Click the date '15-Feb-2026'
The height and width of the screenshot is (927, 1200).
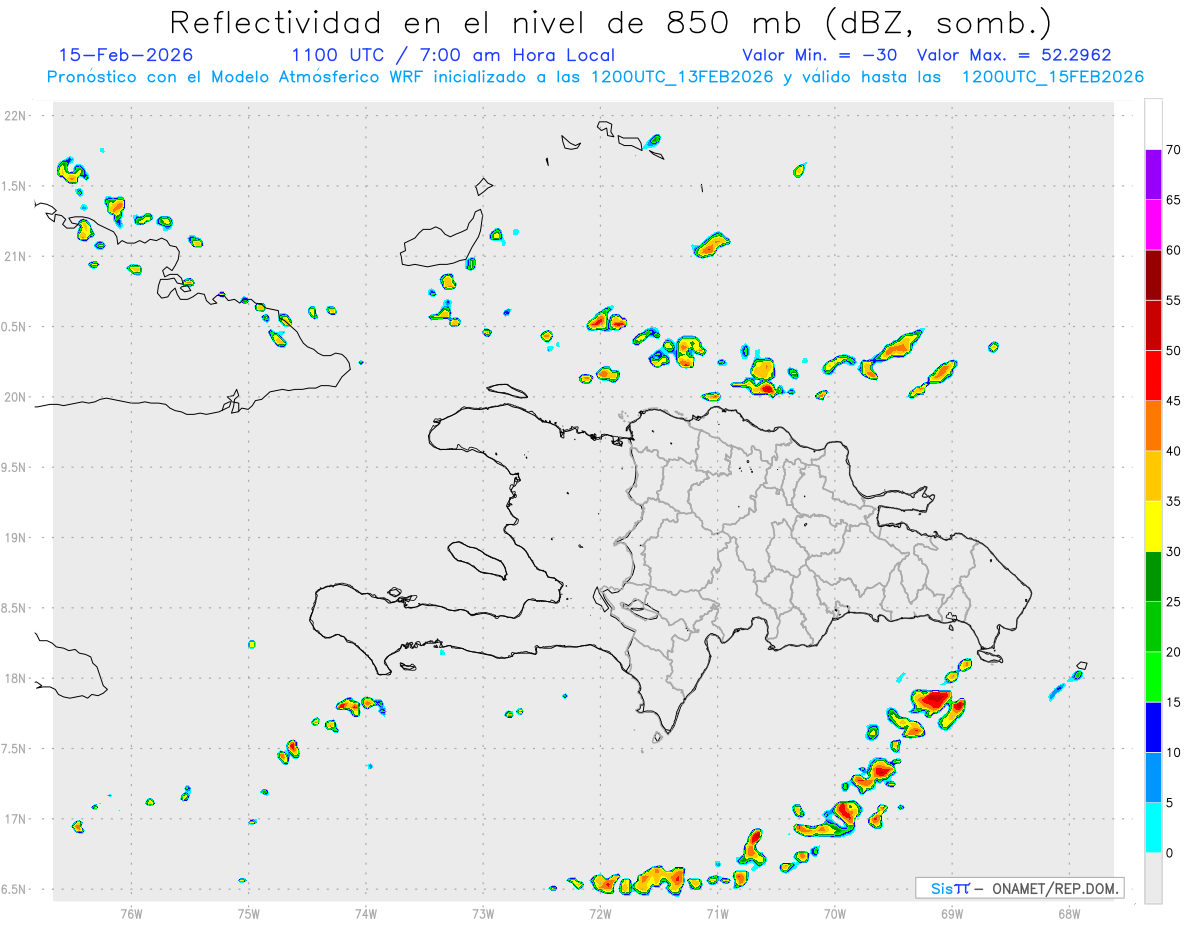click(x=126, y=55)
